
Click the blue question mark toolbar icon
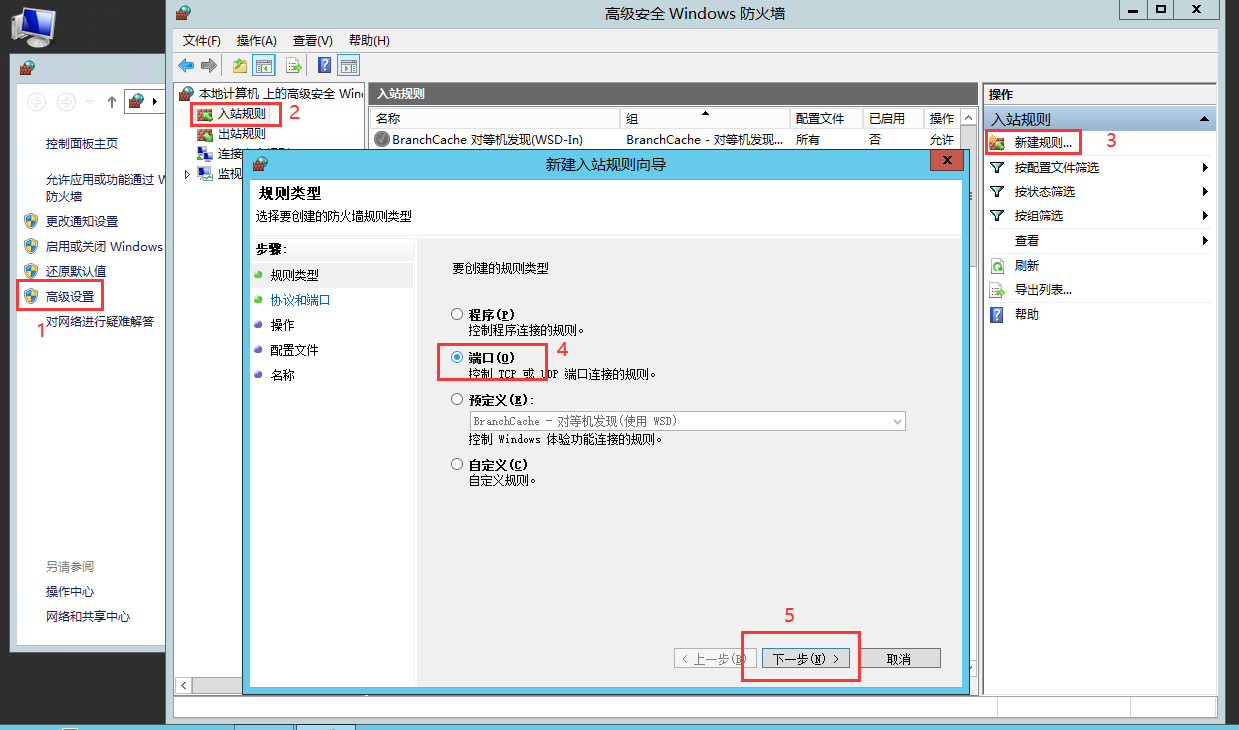coord(325,66)
